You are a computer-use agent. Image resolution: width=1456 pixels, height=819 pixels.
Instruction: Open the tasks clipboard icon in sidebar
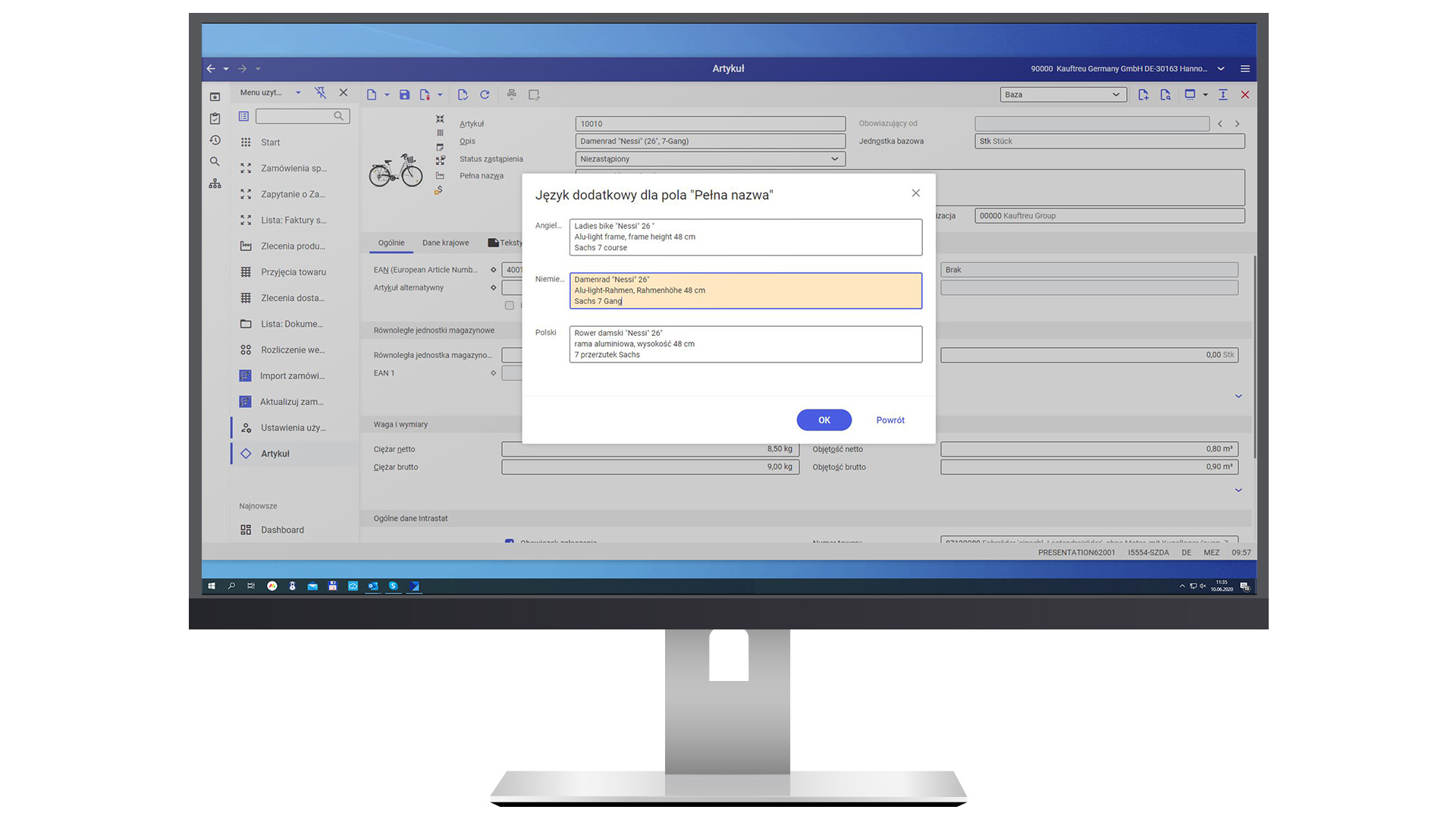215,118
